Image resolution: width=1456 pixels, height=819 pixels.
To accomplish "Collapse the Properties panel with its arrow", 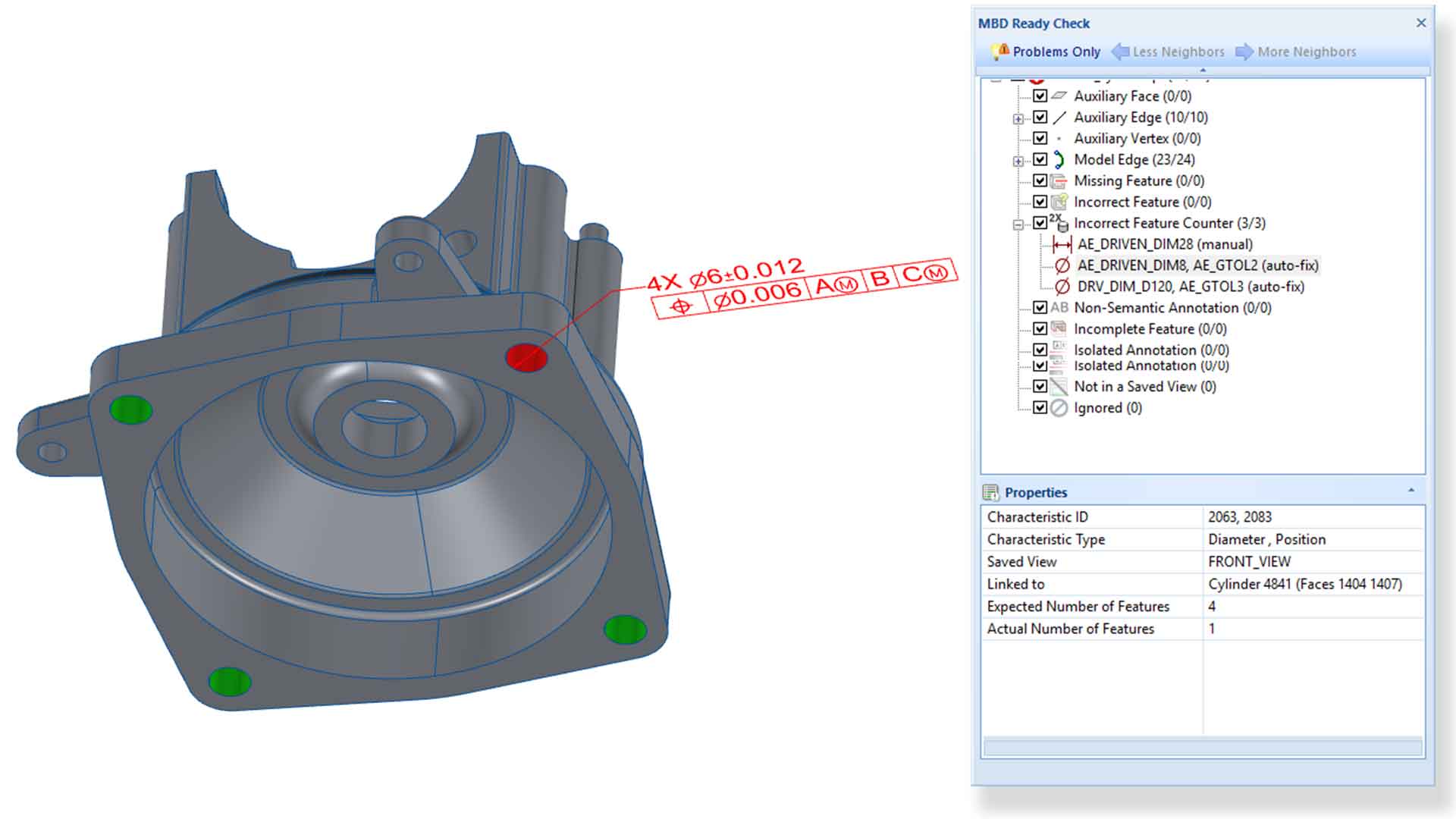I will pos(1411,491).
